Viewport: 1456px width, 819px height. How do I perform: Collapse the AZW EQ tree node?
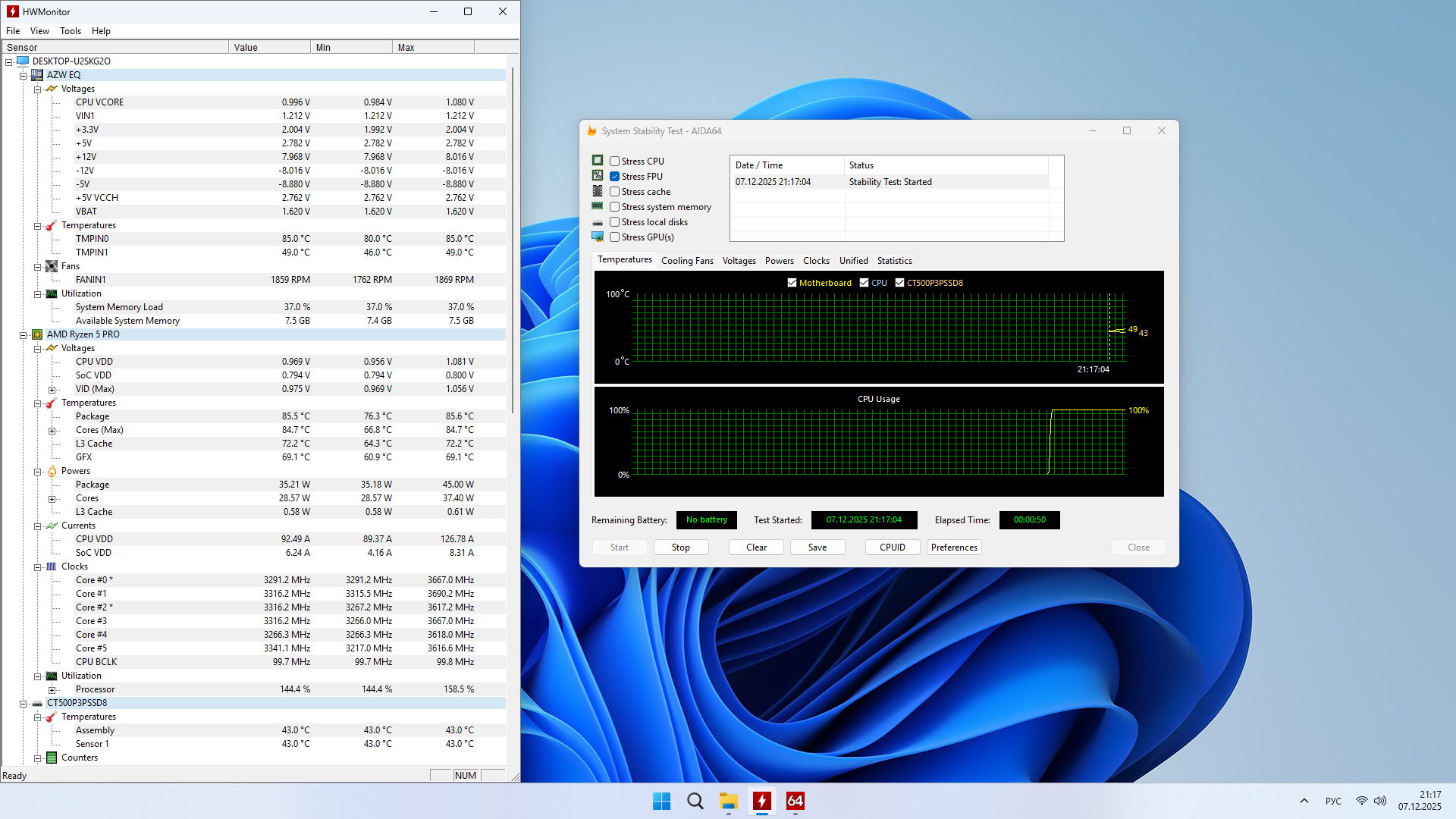click(23, 75)
